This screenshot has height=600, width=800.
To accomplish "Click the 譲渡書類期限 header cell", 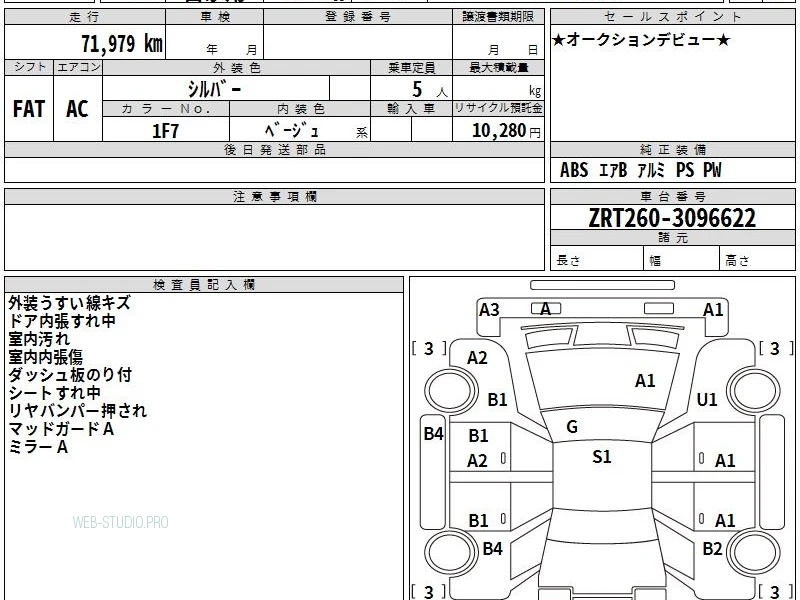I will (x=498, y=17).
